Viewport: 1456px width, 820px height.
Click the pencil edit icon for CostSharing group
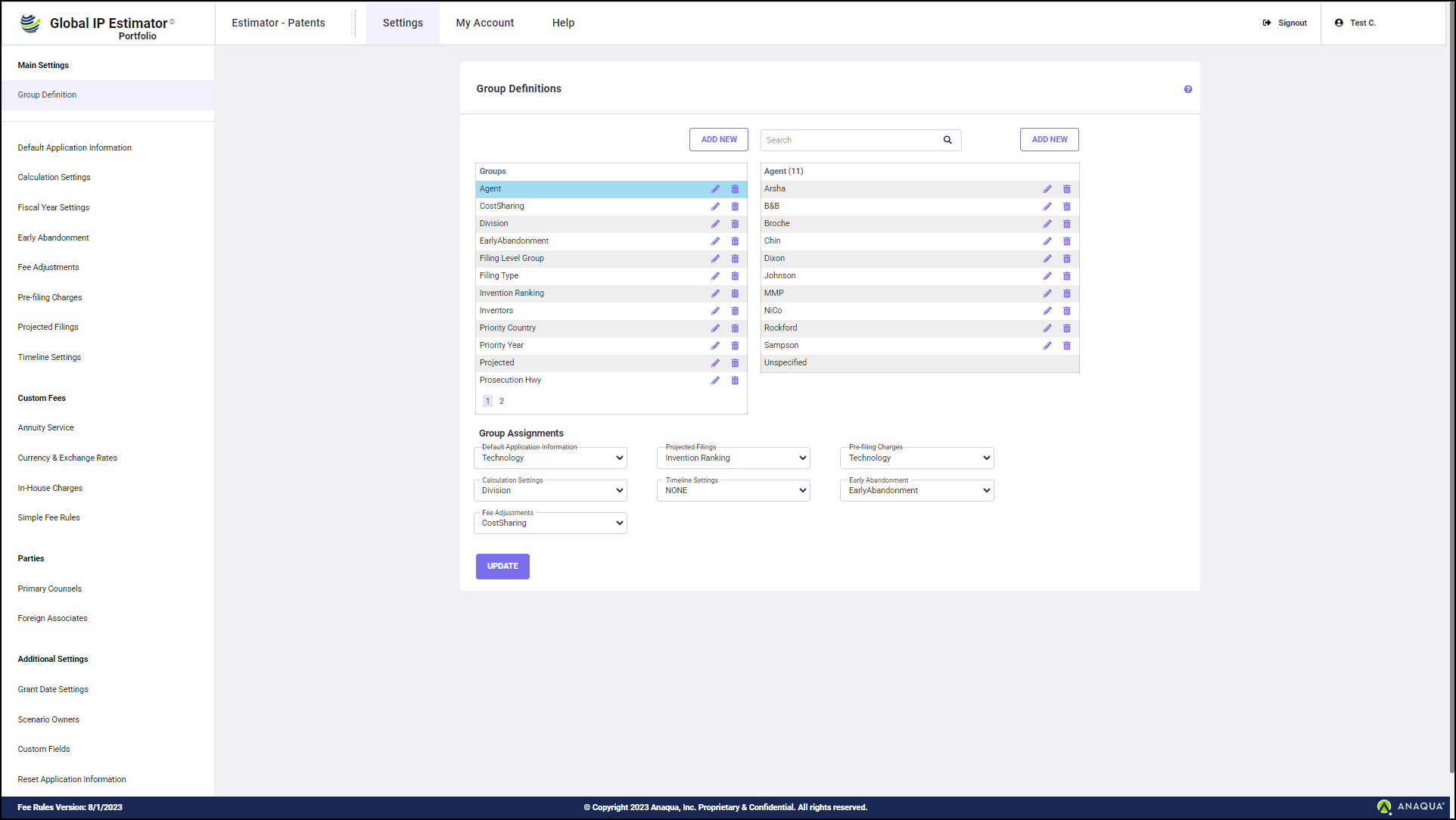(715, 207)
